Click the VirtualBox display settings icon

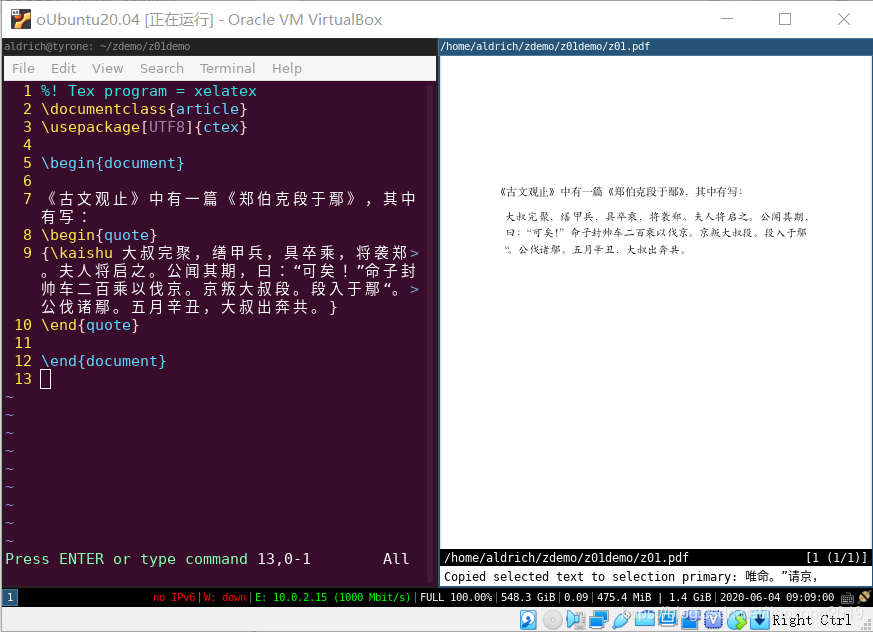[668, 618]
